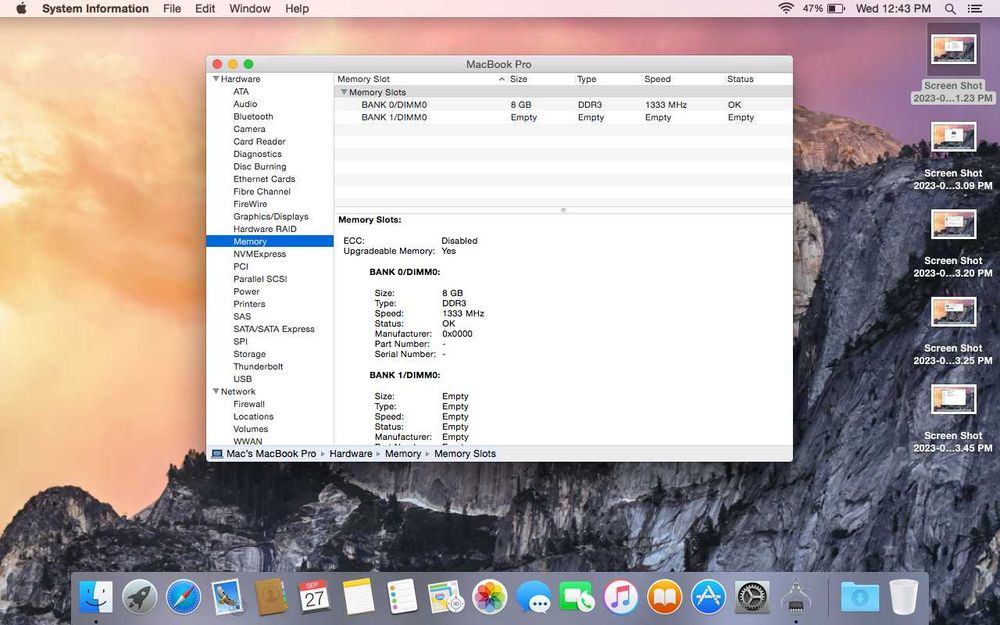
Task: Open App Store icon in dock
Action: click(x=709, y=598)
